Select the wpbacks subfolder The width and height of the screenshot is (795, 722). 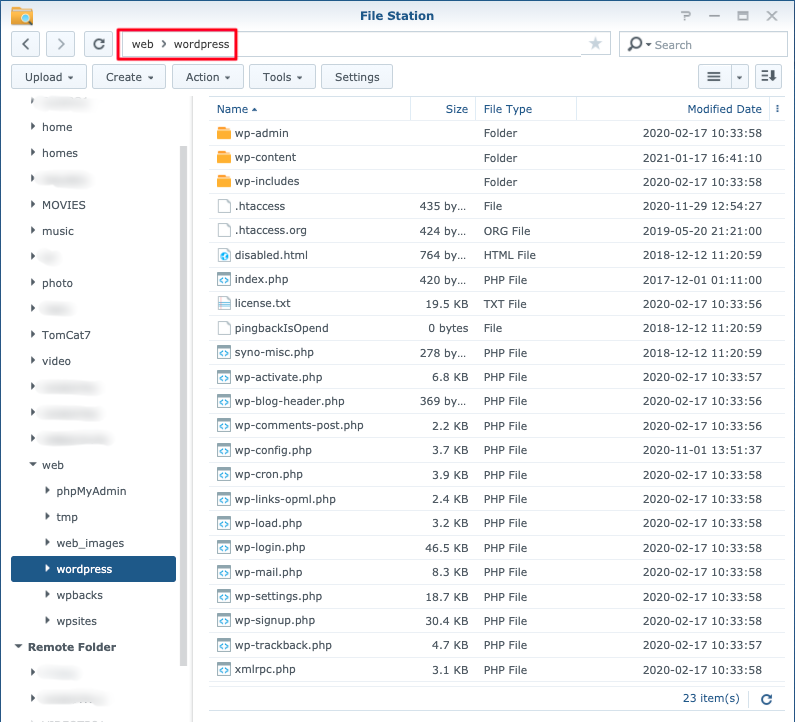(80, 595)
